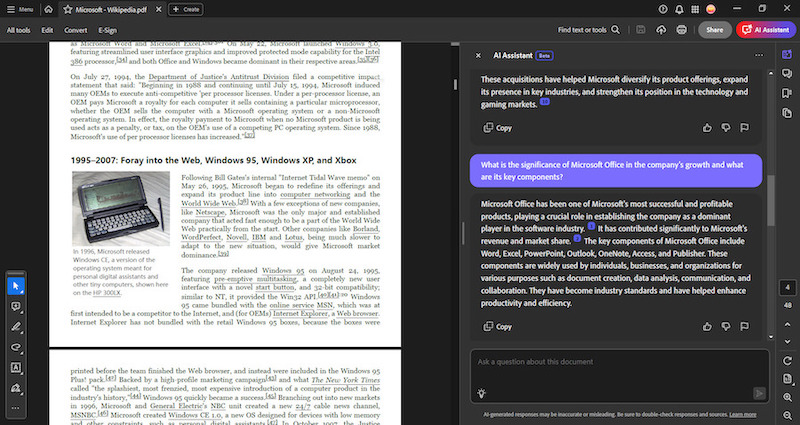Click the Share button
The width and height of the screenshot is (800, 425).
click(714, 30)
